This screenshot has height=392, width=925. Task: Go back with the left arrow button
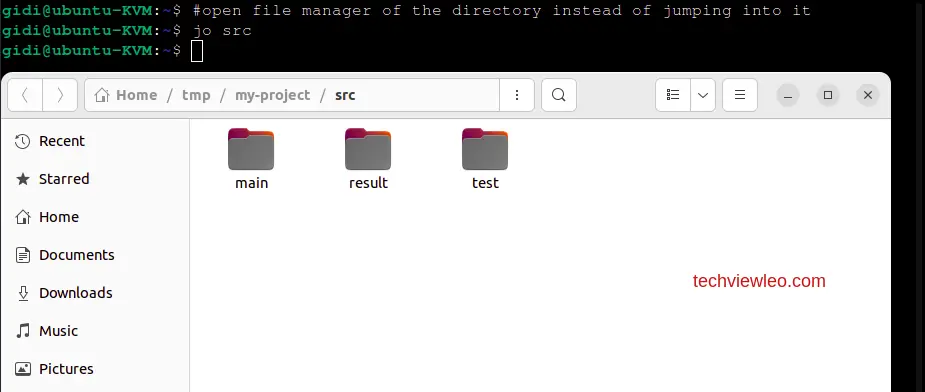point(25,95)
